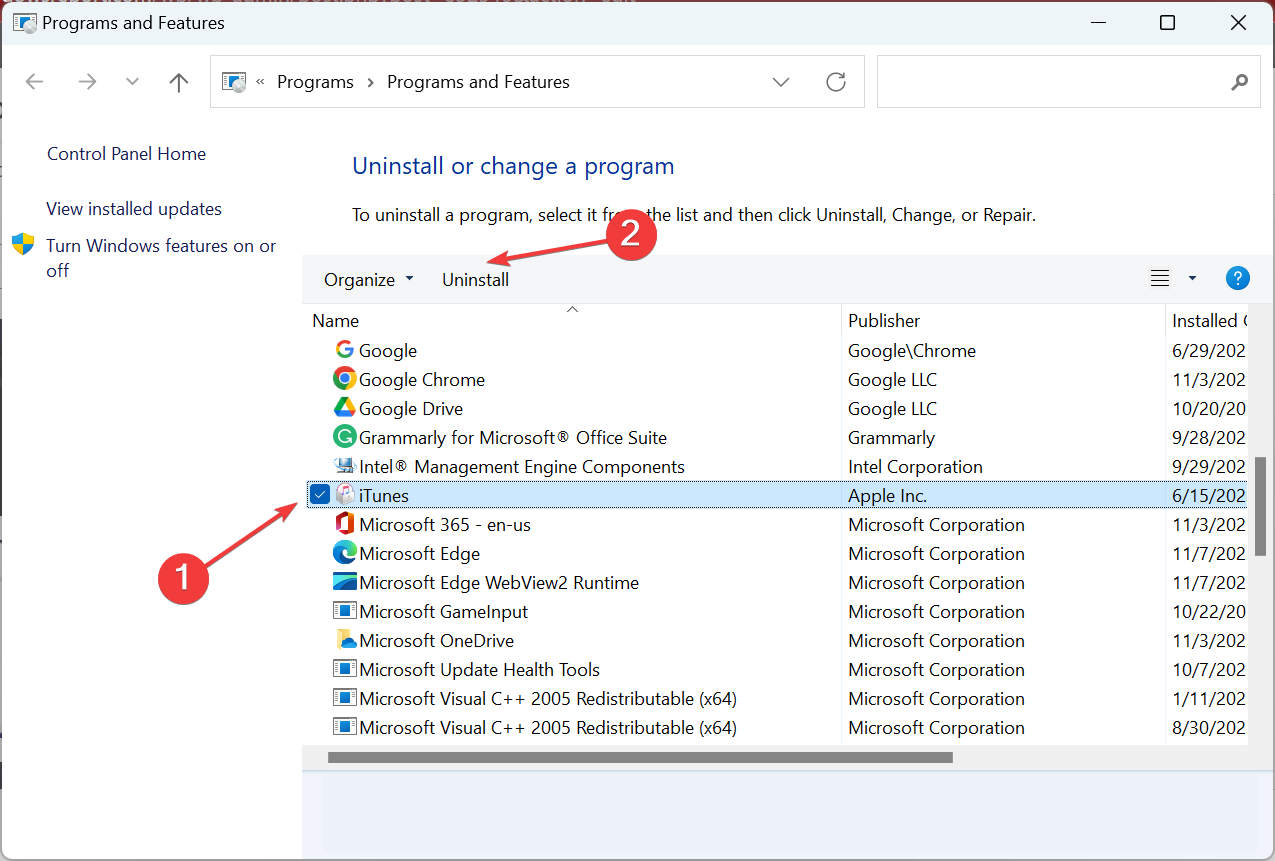Click the Programs and Features breadcrumb
The image size is (1275, 861).
pos(478,82)
